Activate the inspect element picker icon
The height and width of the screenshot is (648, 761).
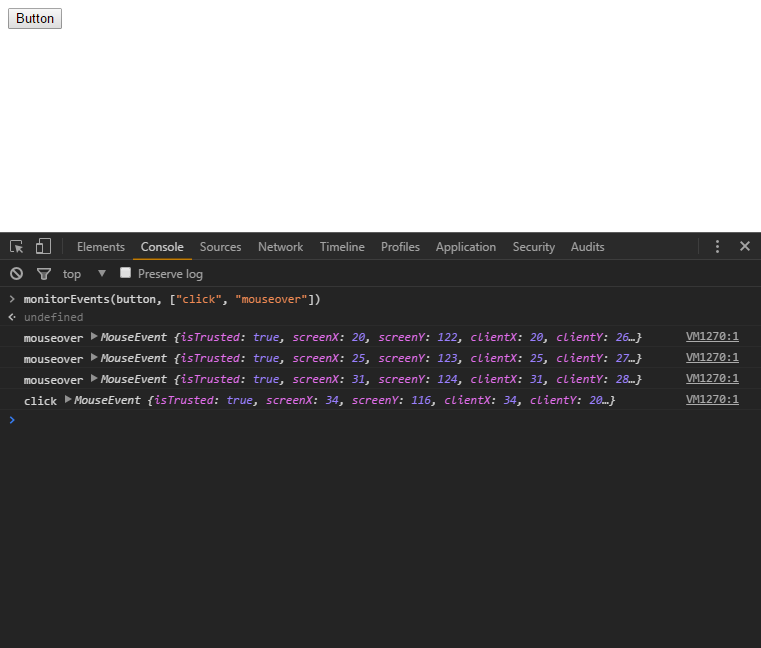click(17, 247)
